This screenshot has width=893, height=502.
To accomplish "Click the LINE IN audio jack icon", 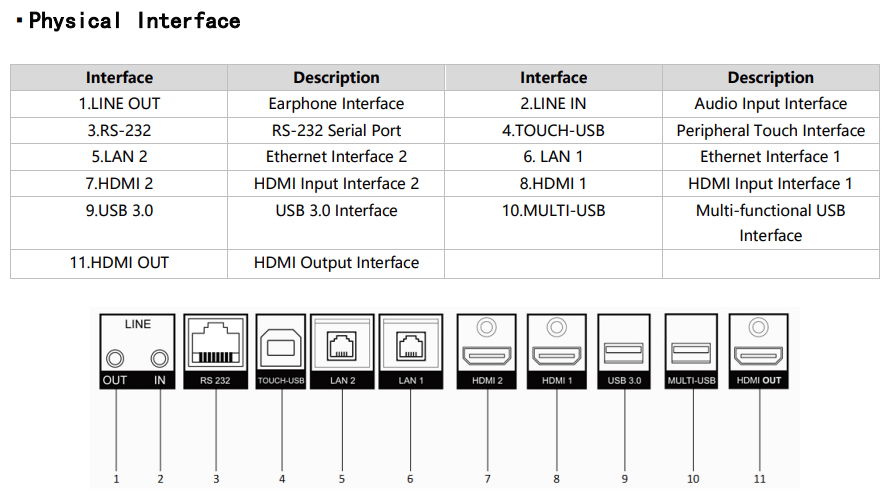I will (159, 358).
